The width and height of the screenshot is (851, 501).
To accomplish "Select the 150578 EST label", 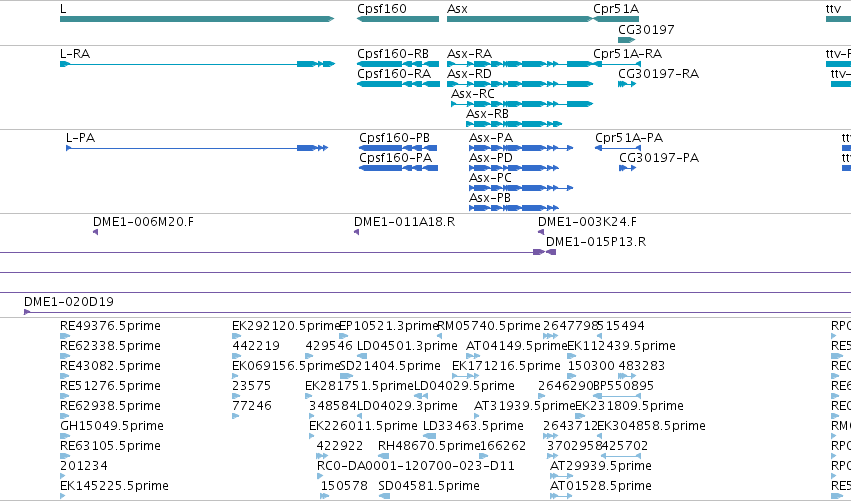I will 344,486.
